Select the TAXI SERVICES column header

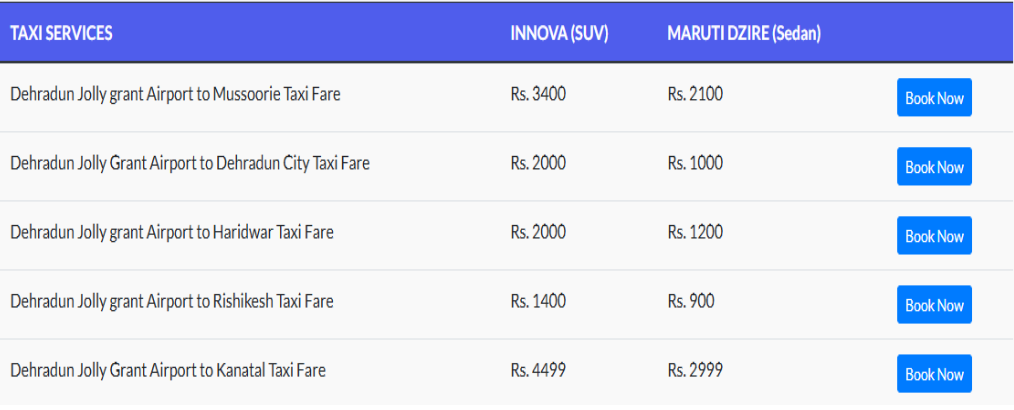click(x=61, y=33)
